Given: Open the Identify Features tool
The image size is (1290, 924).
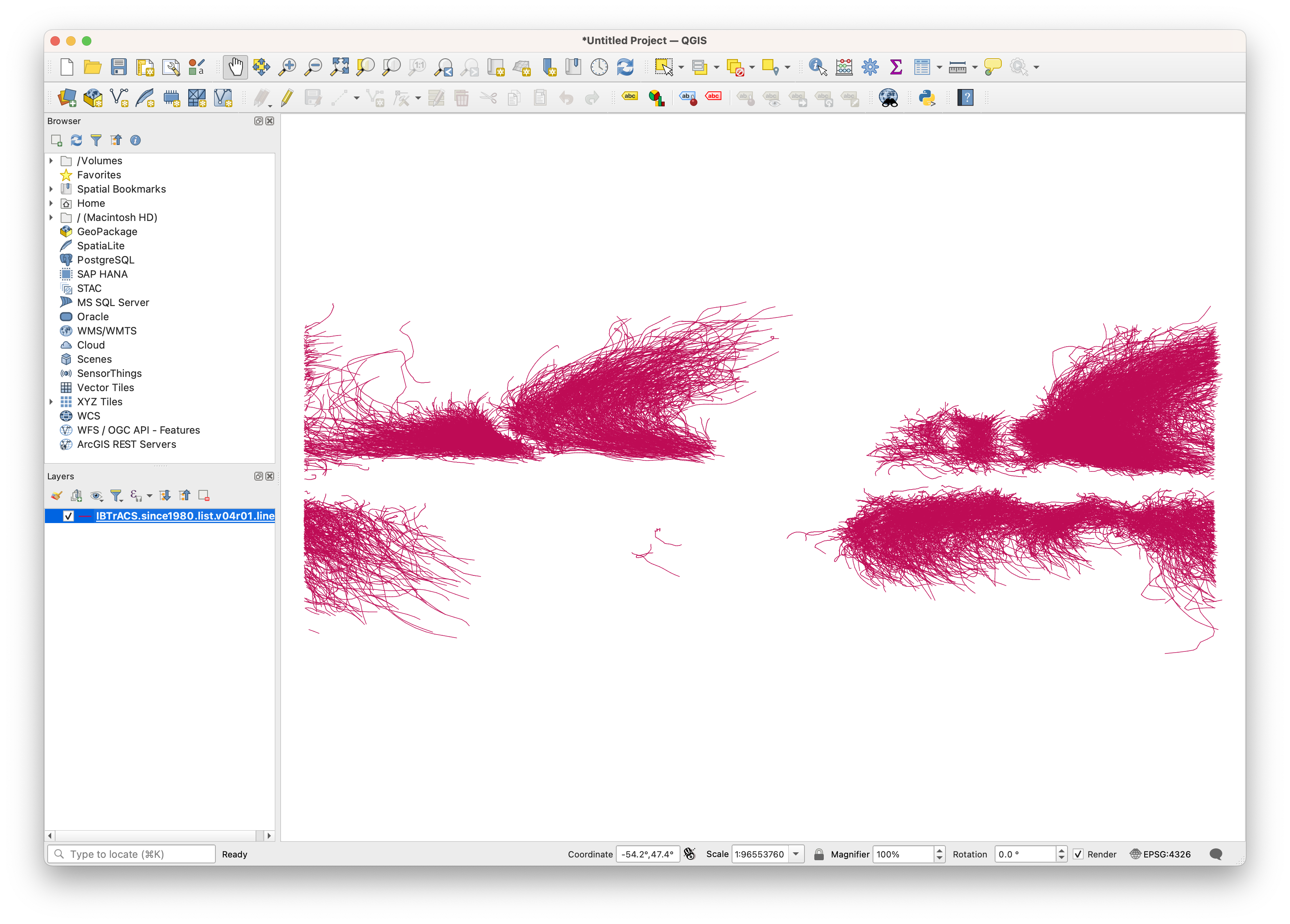Looking at the screenshot, I should point(817,67).
